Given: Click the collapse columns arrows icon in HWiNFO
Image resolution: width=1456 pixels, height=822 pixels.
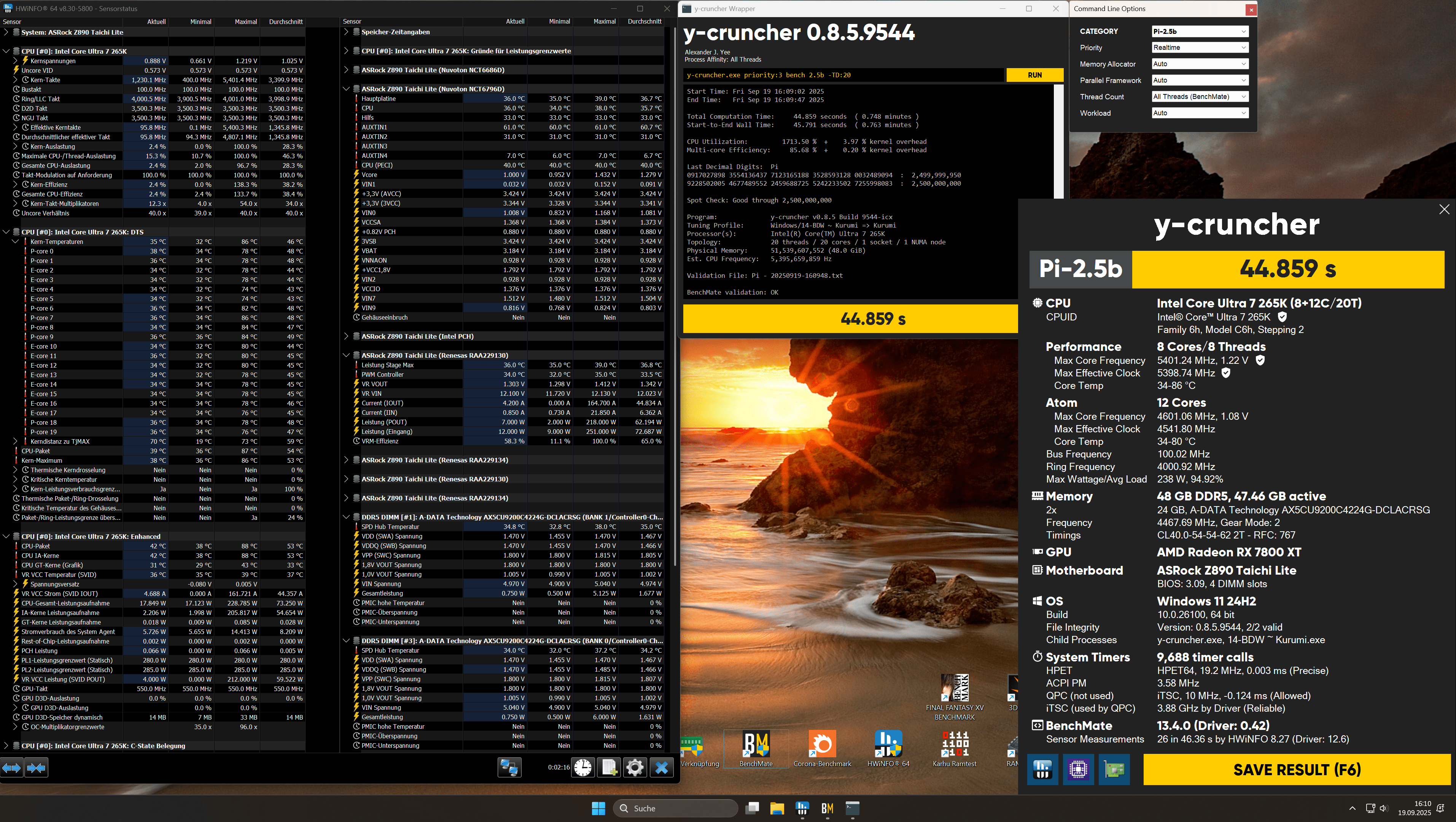Looking at the screenshot, I should point(36,768).
